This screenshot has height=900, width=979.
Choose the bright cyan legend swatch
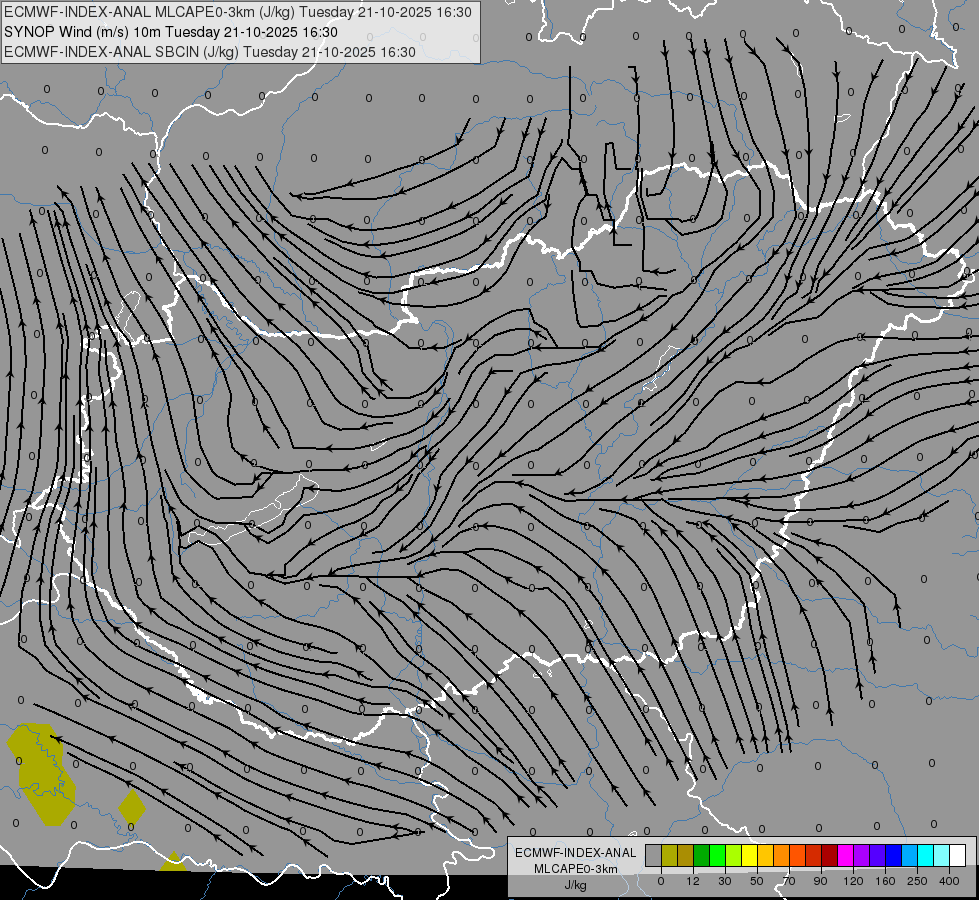(926, 855)
